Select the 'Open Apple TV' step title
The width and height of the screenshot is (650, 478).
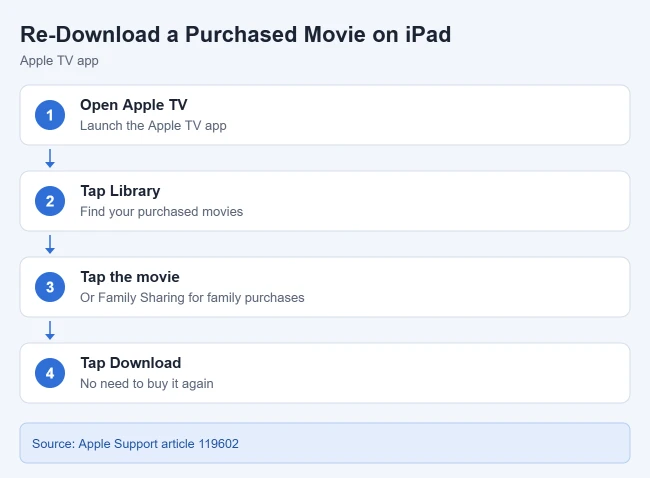(133, 105)
